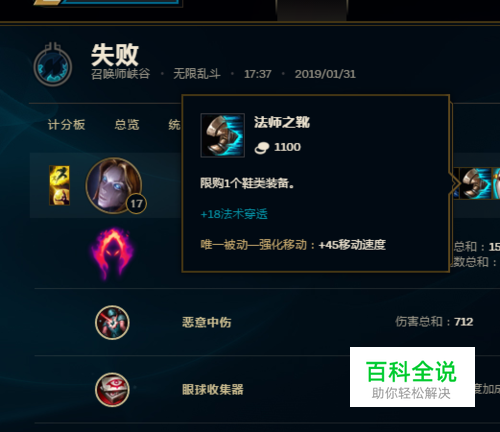Select the lower summoner spell icon
500x432 pixels.
[59, 196]
